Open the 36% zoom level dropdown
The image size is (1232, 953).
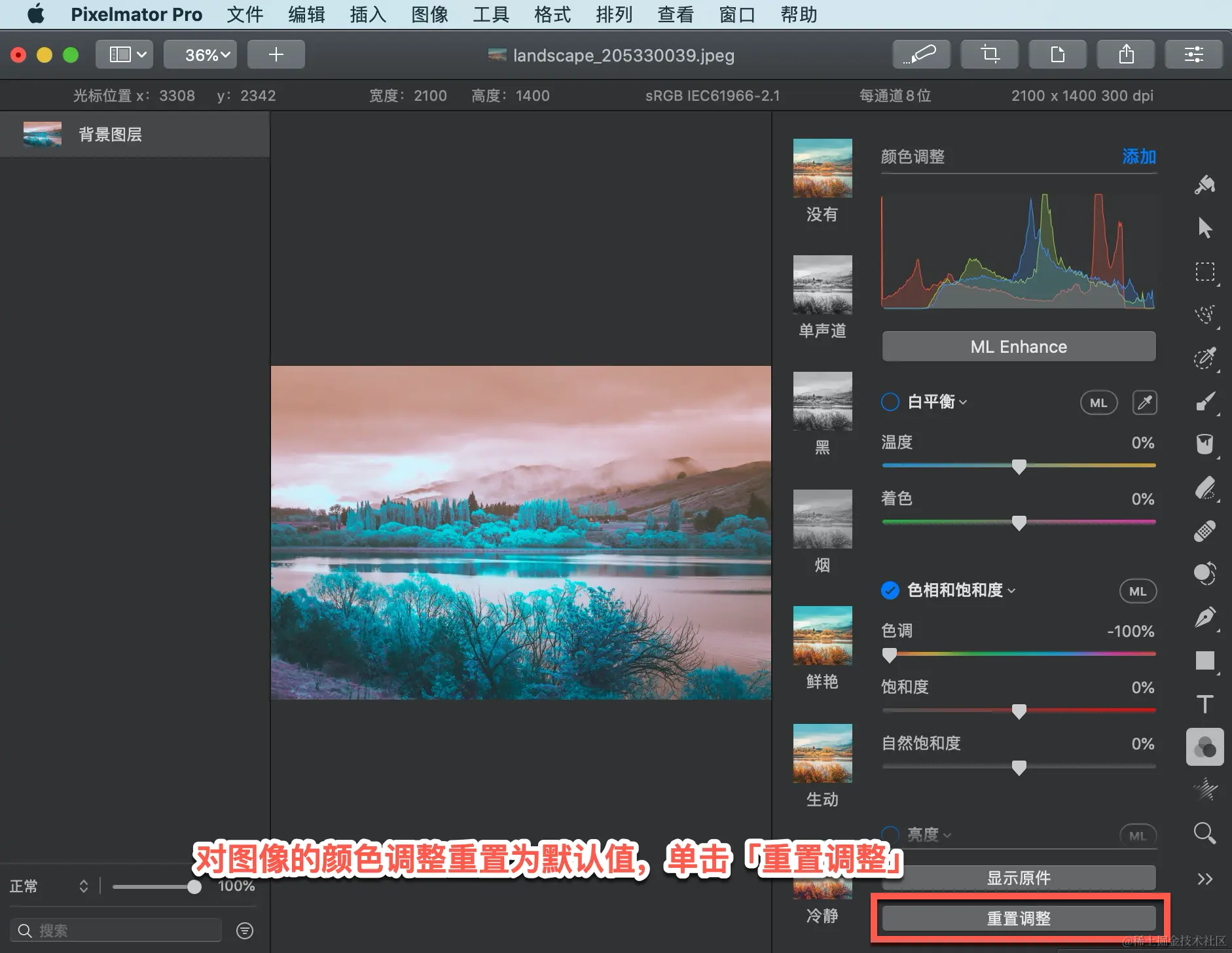coord(200,54)
